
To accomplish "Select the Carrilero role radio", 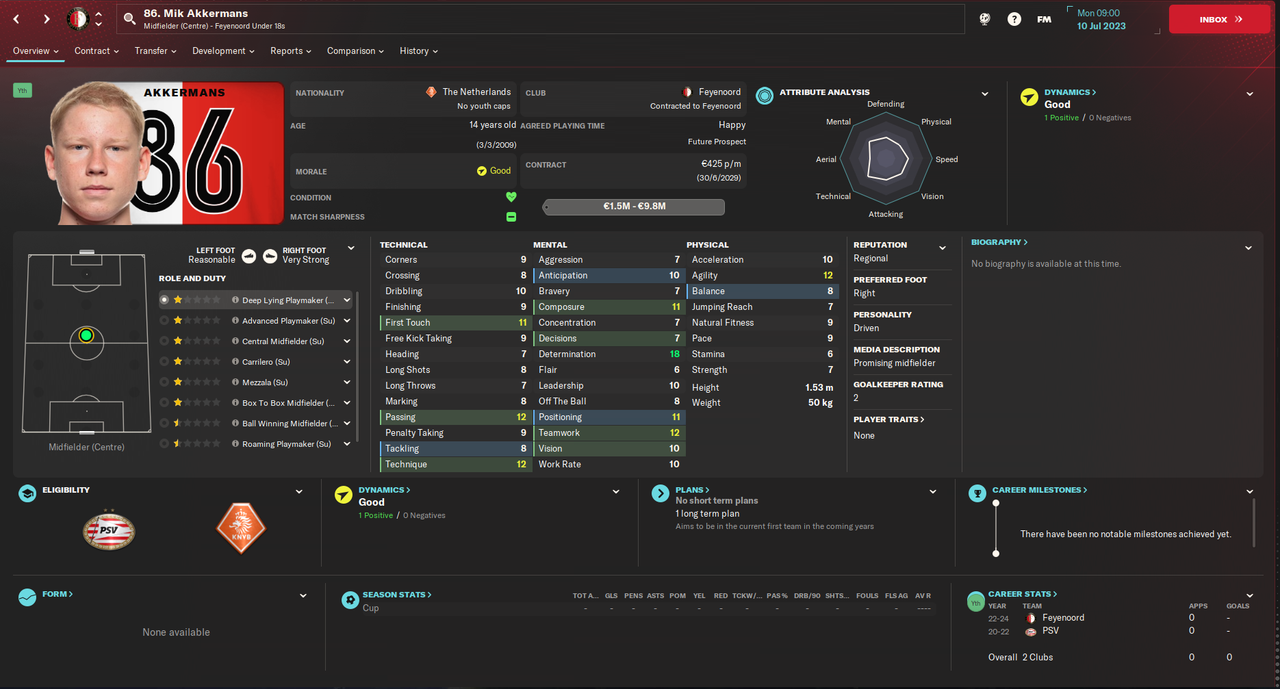I will click(165, 361).
